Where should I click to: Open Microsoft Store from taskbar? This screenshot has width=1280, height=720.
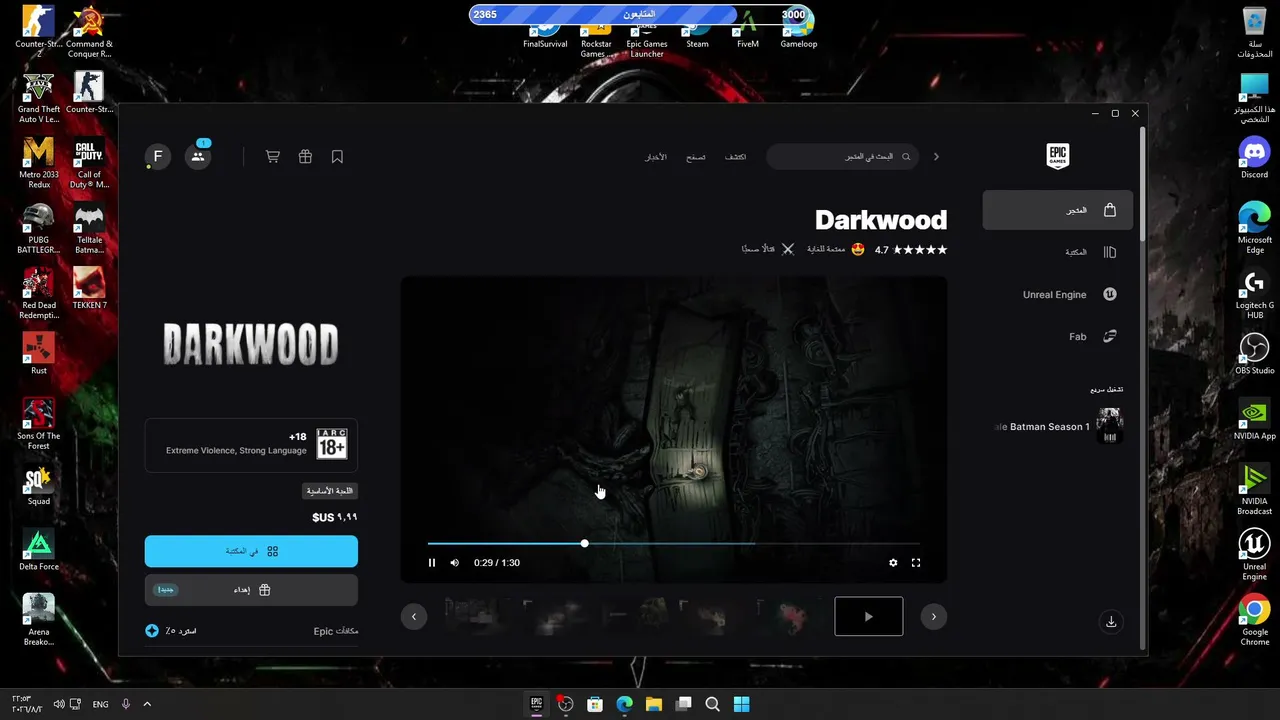click(x=595, y=704)
